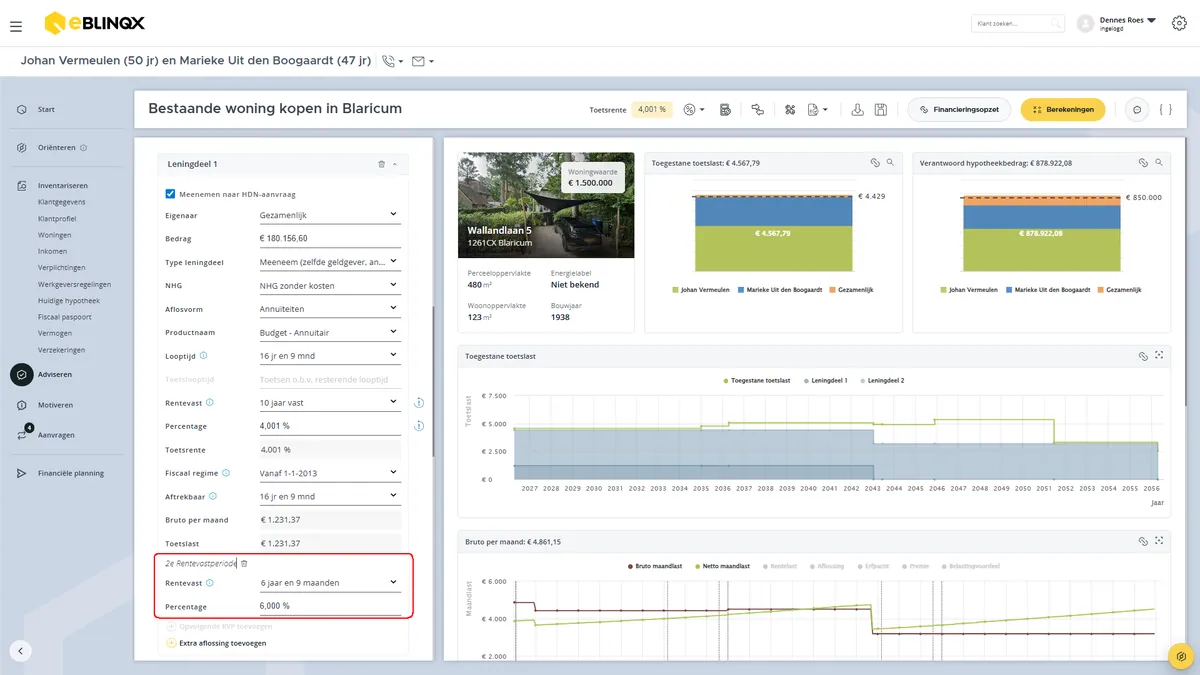The image size is (1200, 675).
Task: Click the Klant zoeken search field
Action: 1017,23
